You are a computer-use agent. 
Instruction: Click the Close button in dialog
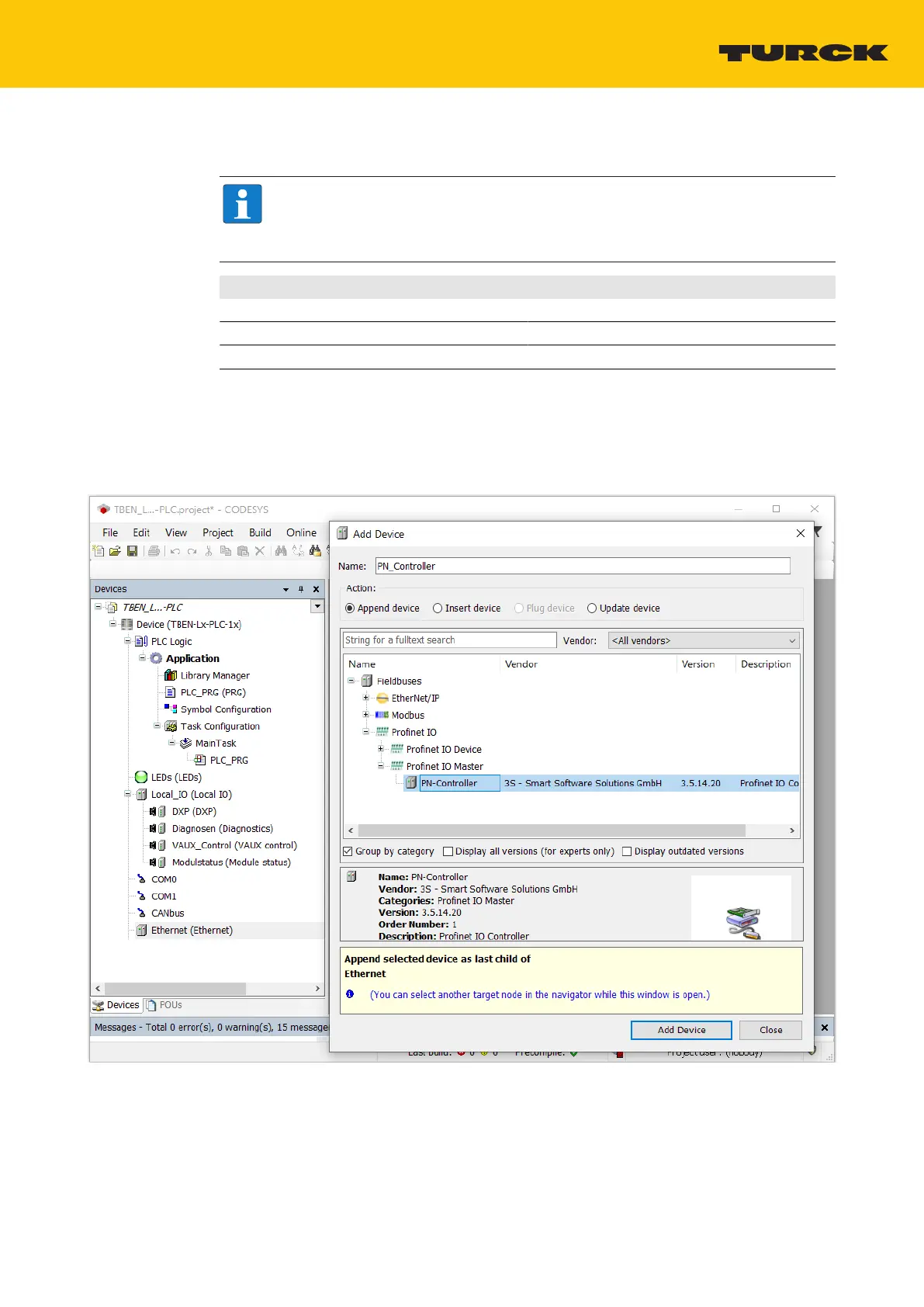(770, 1030)
